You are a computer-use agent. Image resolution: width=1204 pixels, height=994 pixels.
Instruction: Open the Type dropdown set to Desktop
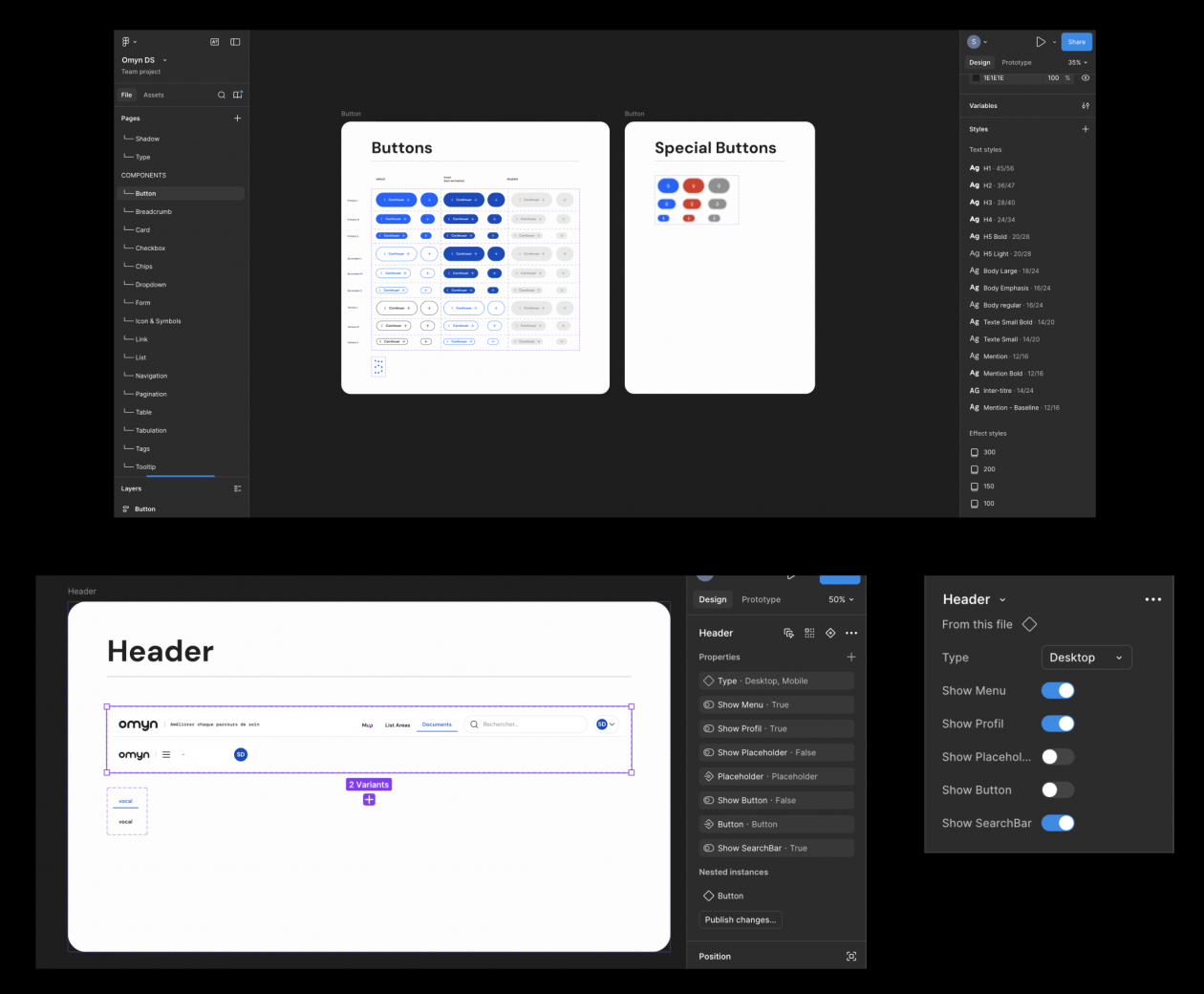coord(1086,658)
